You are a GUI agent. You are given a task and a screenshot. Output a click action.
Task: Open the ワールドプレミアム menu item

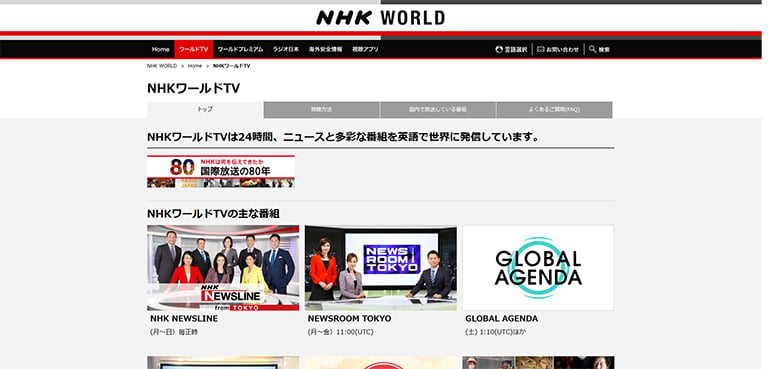pyautogui.click(x=240, y=49)
